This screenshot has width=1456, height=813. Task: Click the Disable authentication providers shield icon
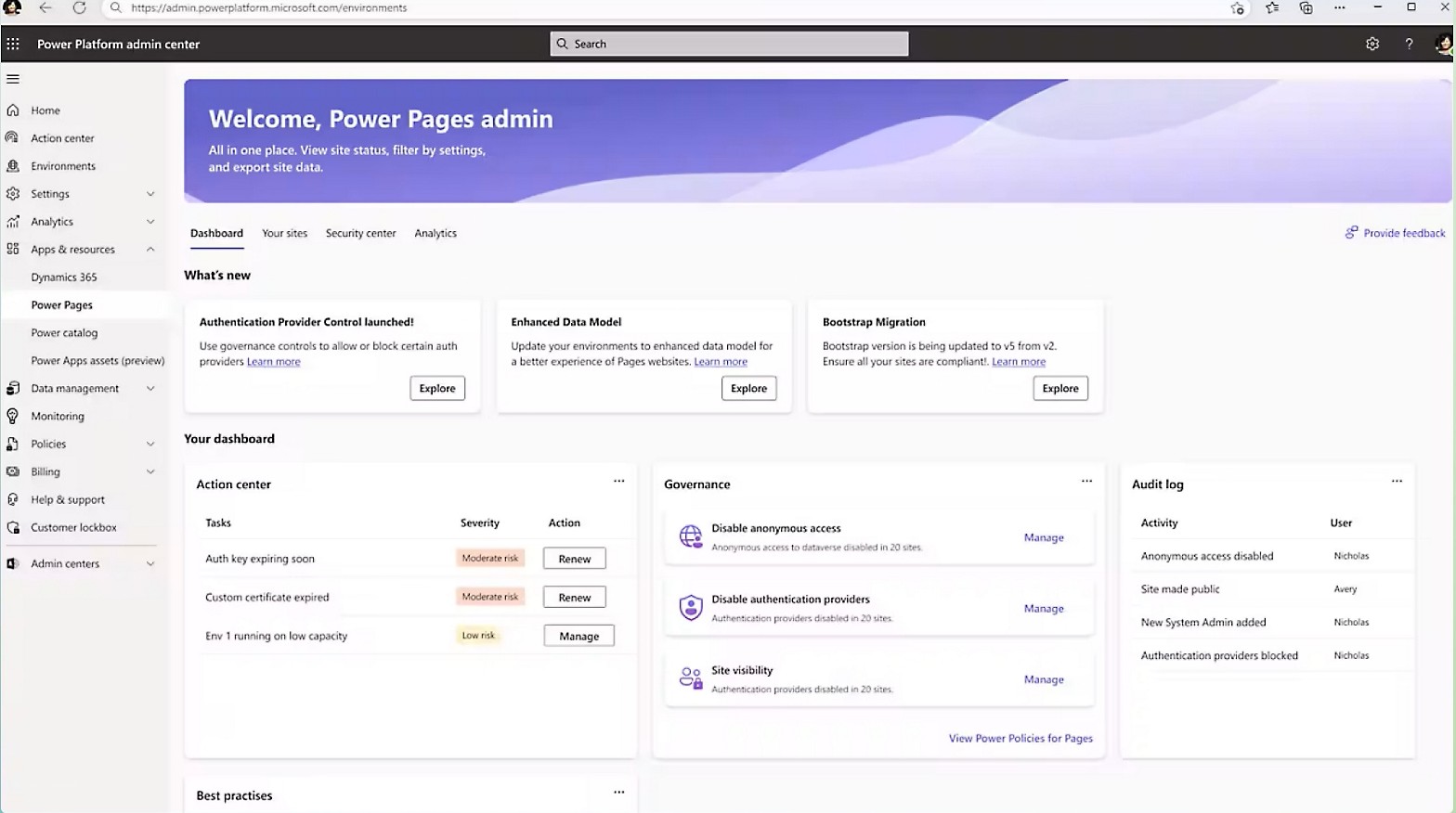pos(691,608)
